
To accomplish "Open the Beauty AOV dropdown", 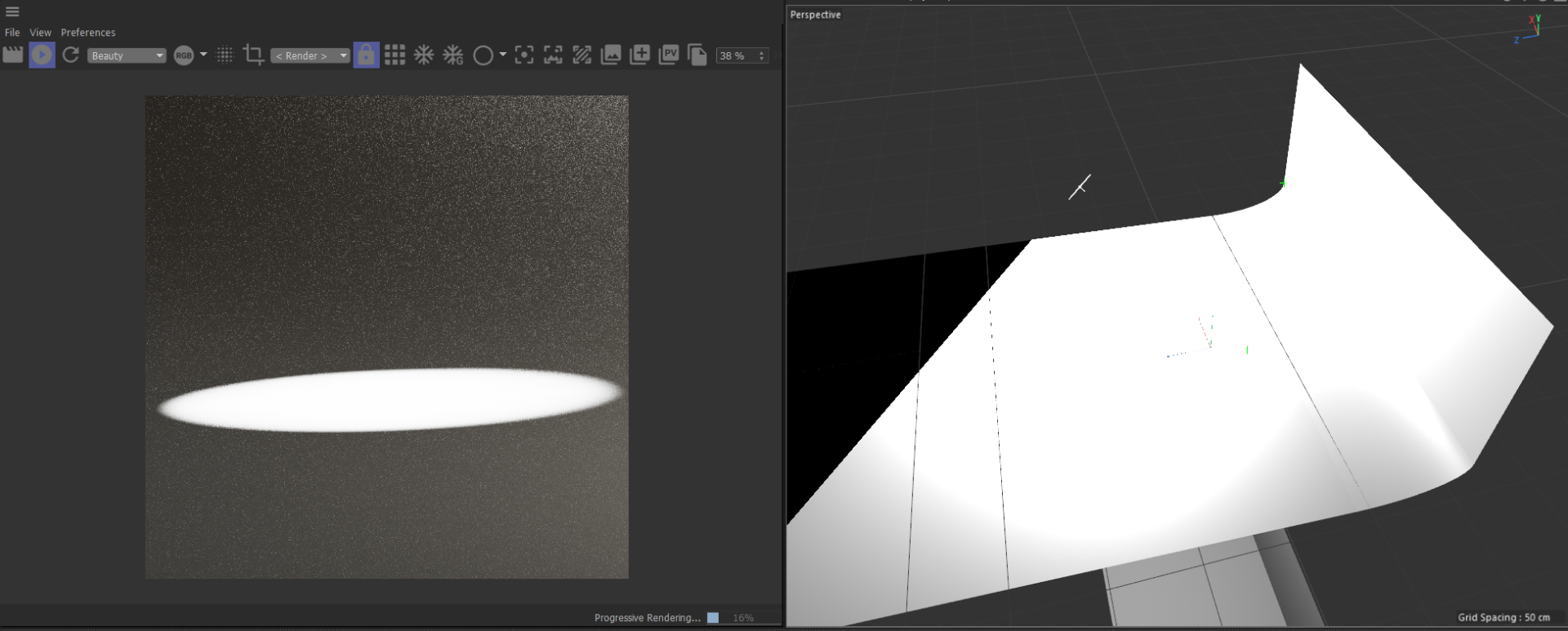I will pyautogui.click(x=127, y=56).
